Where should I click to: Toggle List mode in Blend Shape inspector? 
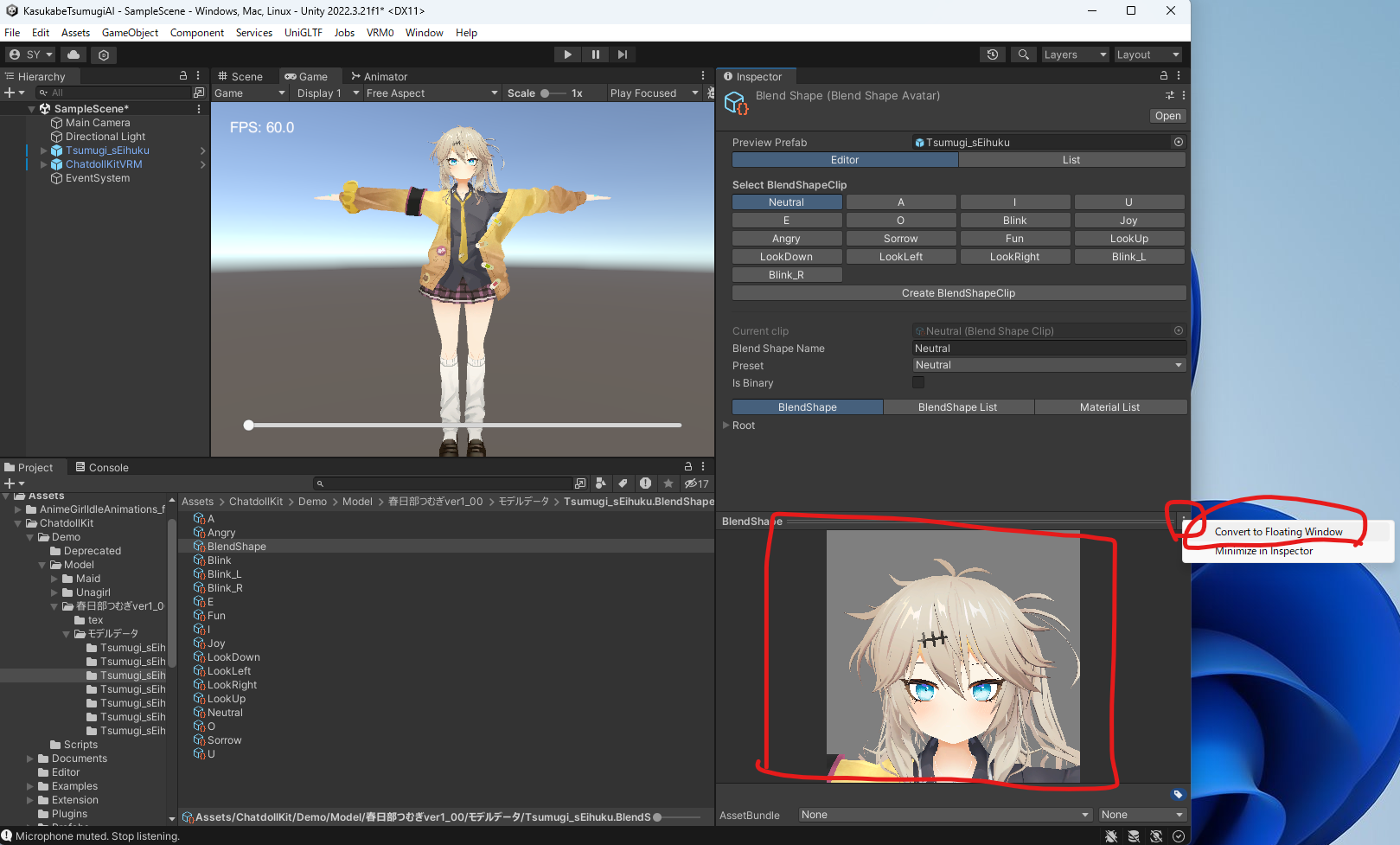[1071, 160]
